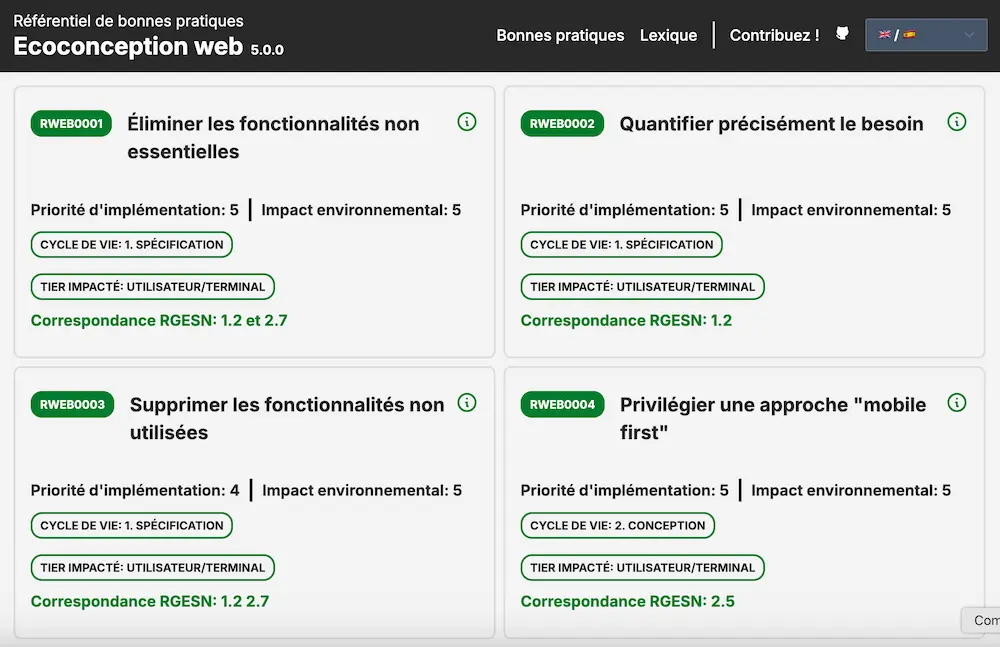Click Impact environnemental: 5 on RWEB0004 card
Screen dimensions: 1000x647
[851, 490]
